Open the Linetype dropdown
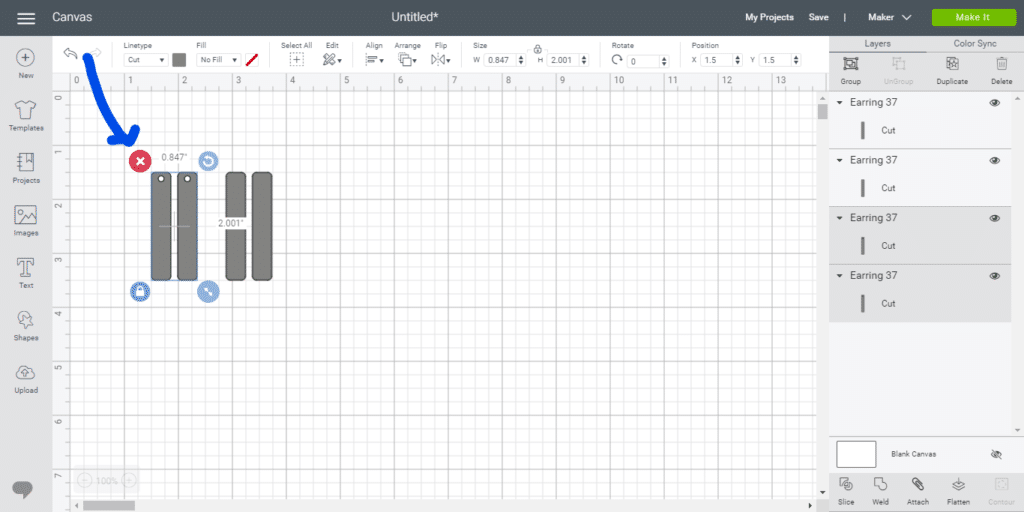Screen dimensions: 1024x512 [x=146, y=60]
